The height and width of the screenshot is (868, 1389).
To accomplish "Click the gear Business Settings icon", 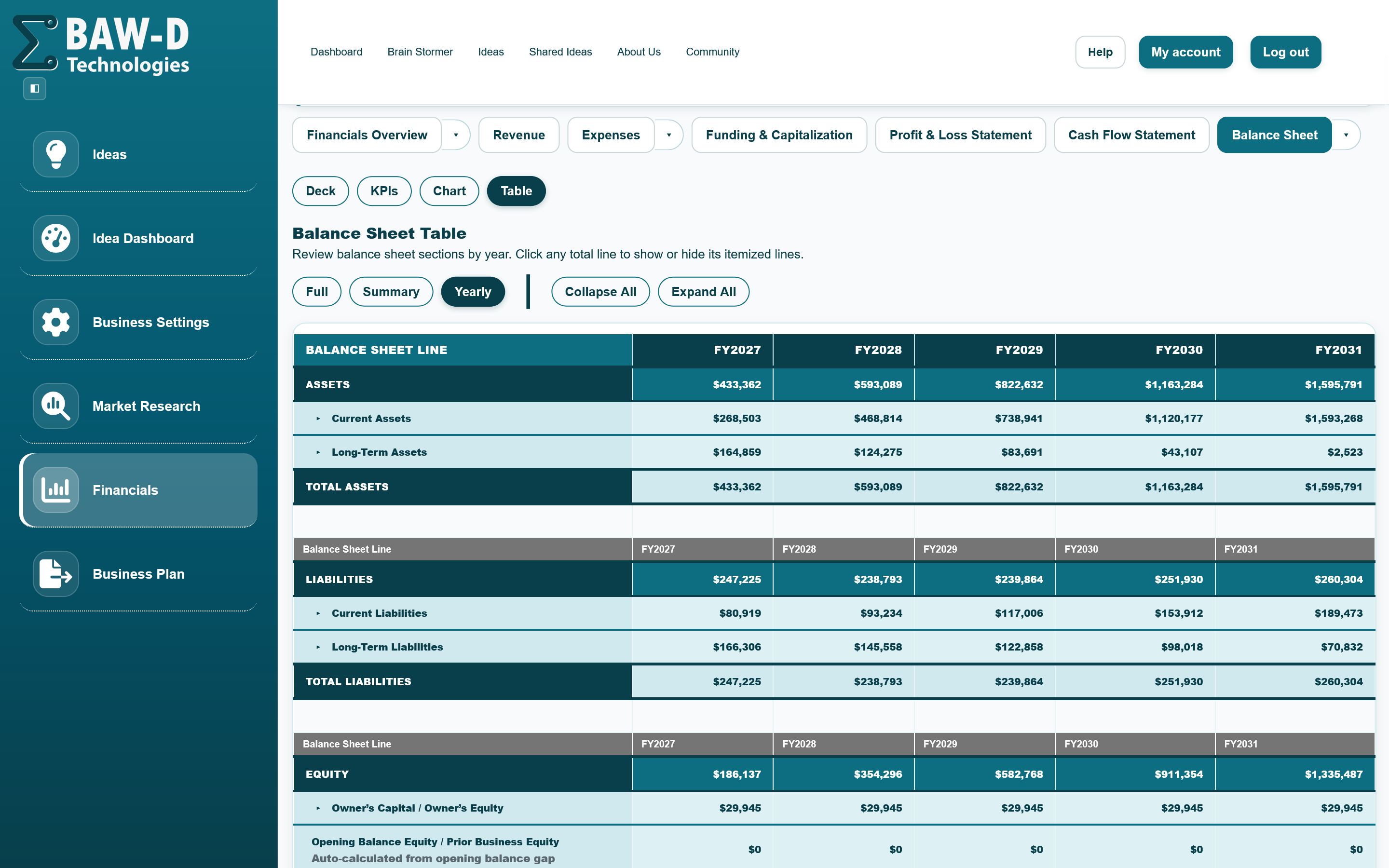I will click(55, 322).
